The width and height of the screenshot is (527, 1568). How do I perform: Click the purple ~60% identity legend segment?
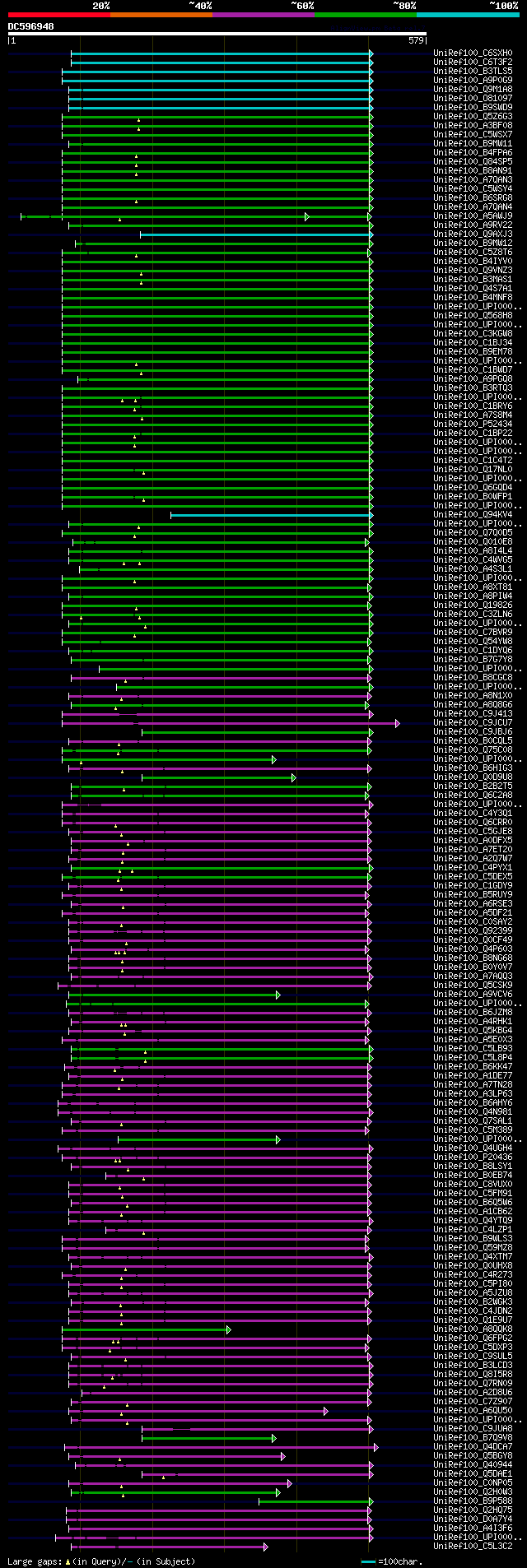click(263, 15)
